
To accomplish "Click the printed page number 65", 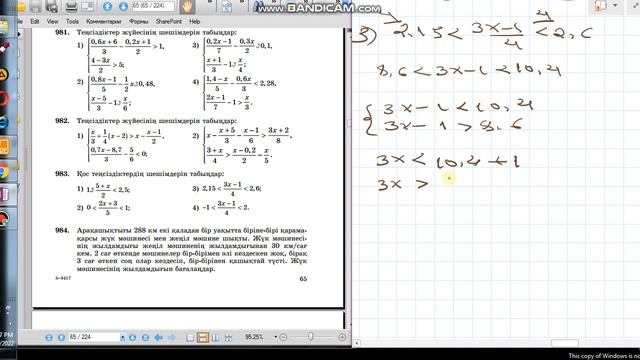I will coord(303,279).
